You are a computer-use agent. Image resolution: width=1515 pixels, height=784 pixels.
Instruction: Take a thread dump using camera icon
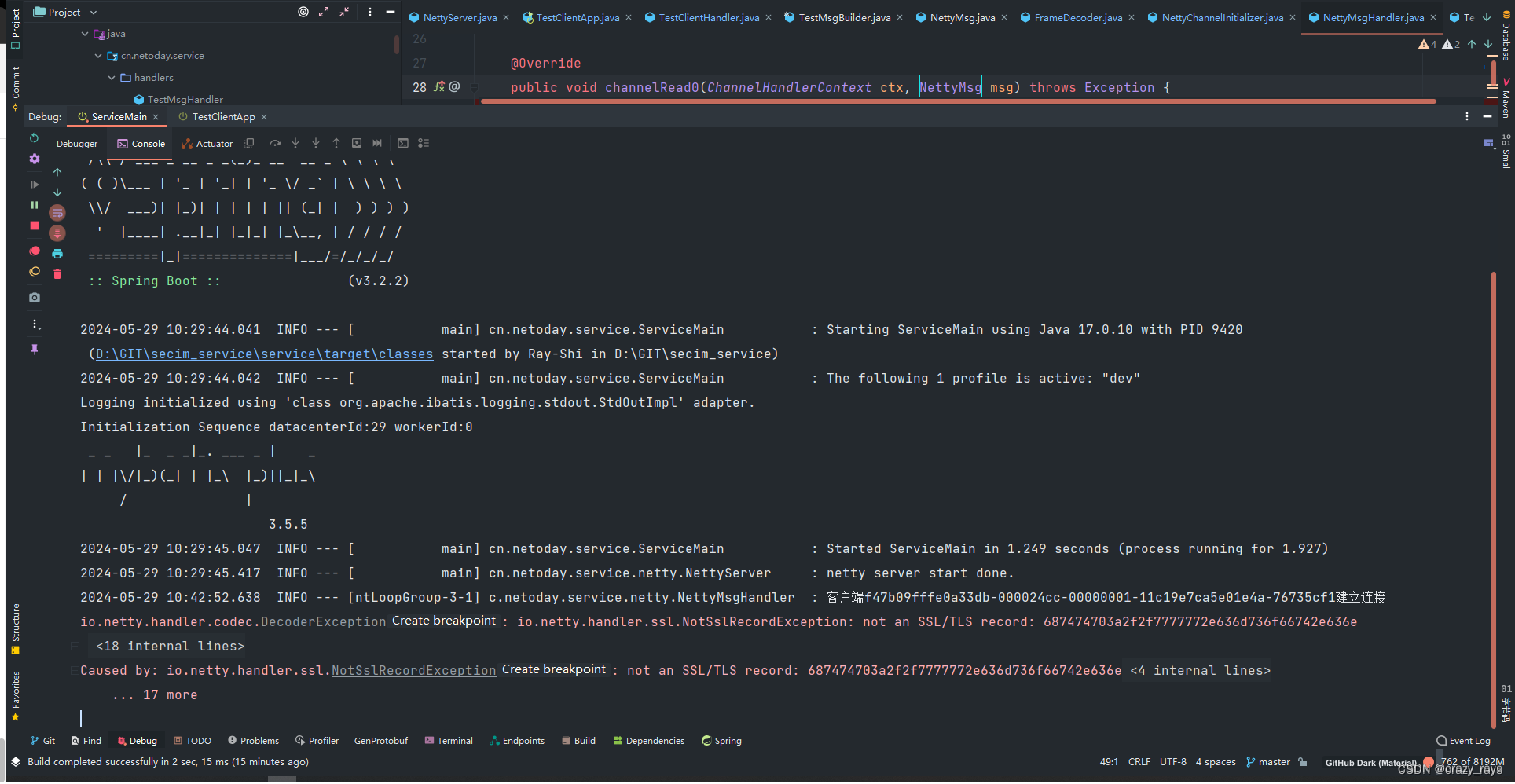[34, 298]
